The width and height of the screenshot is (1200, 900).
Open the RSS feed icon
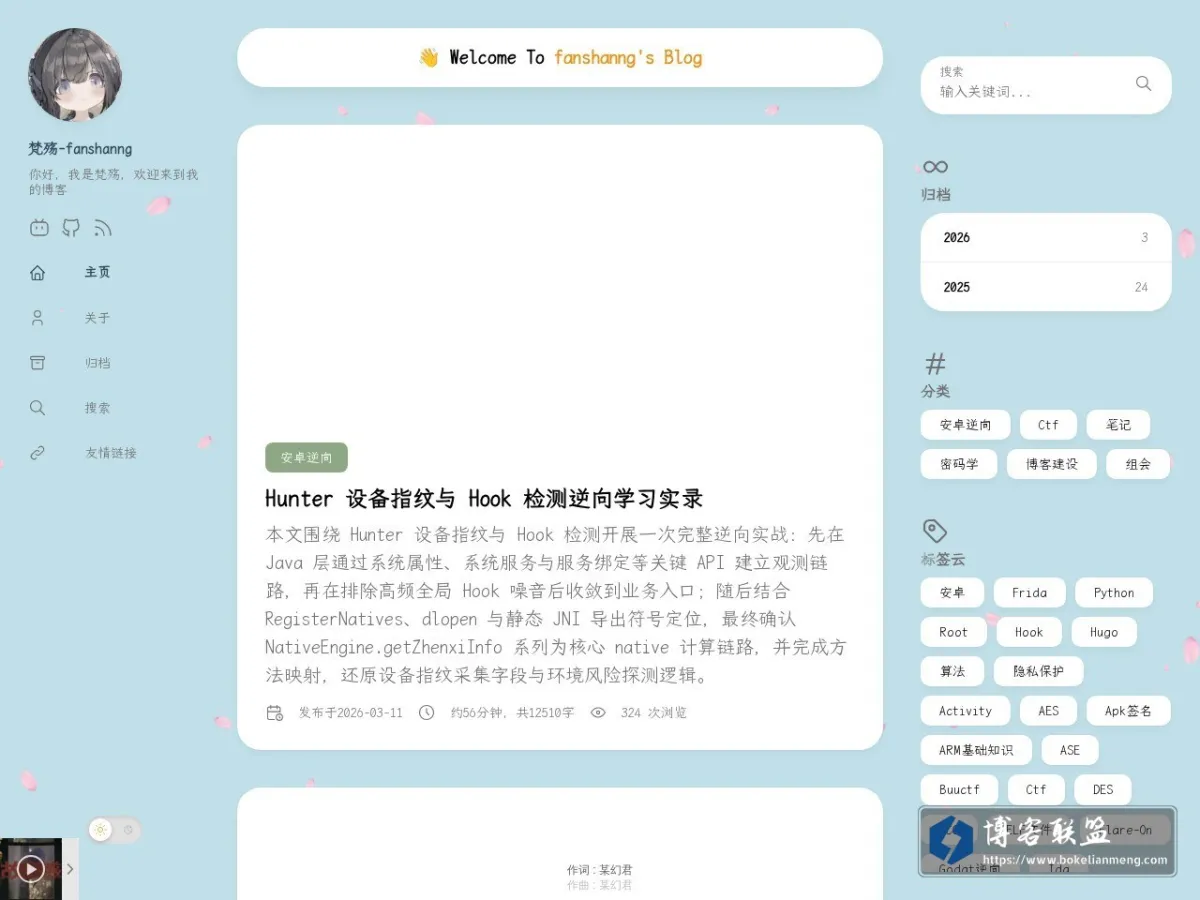(103, 228)
